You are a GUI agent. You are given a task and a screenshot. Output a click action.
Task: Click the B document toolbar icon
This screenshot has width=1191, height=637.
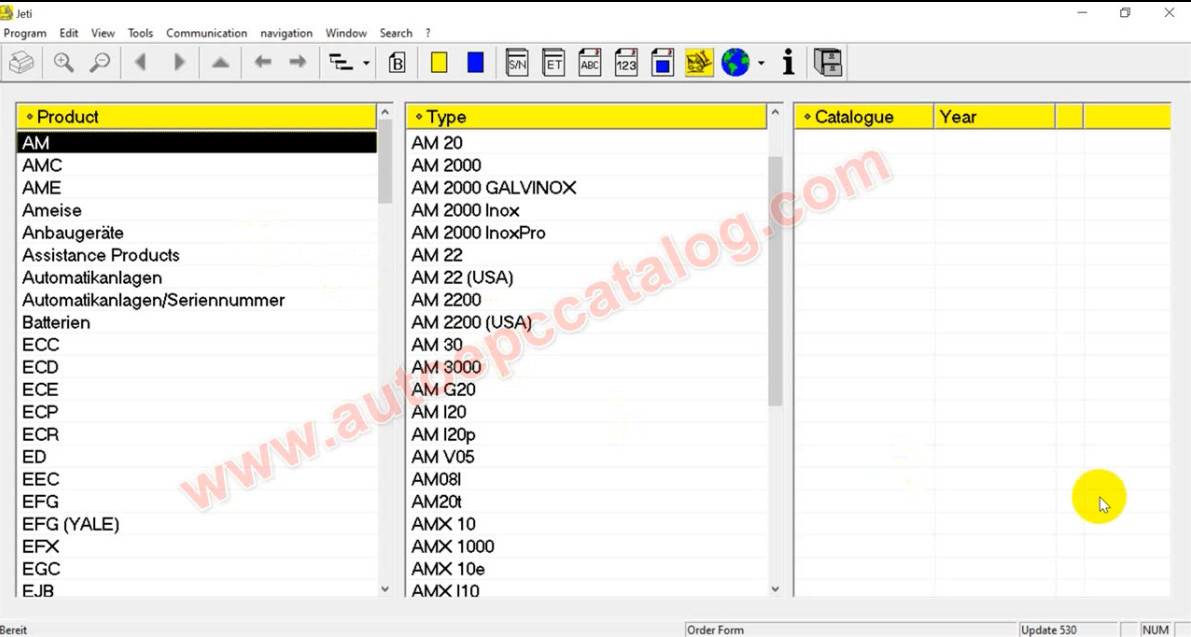[396, 62]
